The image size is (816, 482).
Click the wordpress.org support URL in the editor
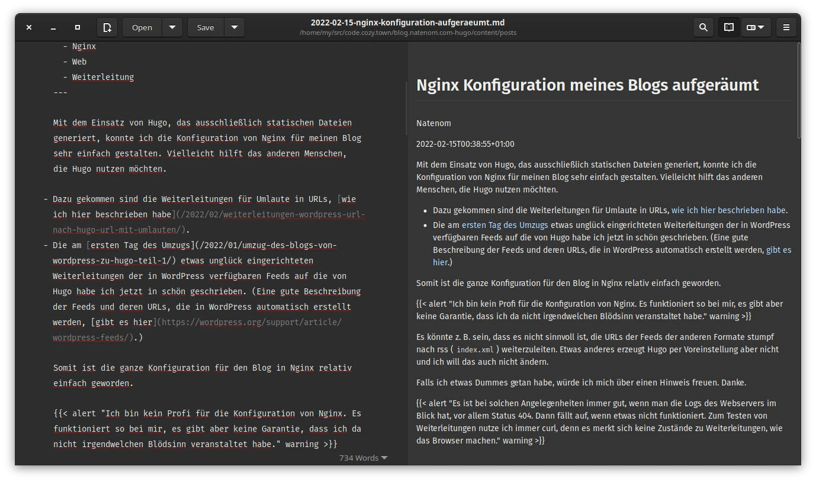197,330
